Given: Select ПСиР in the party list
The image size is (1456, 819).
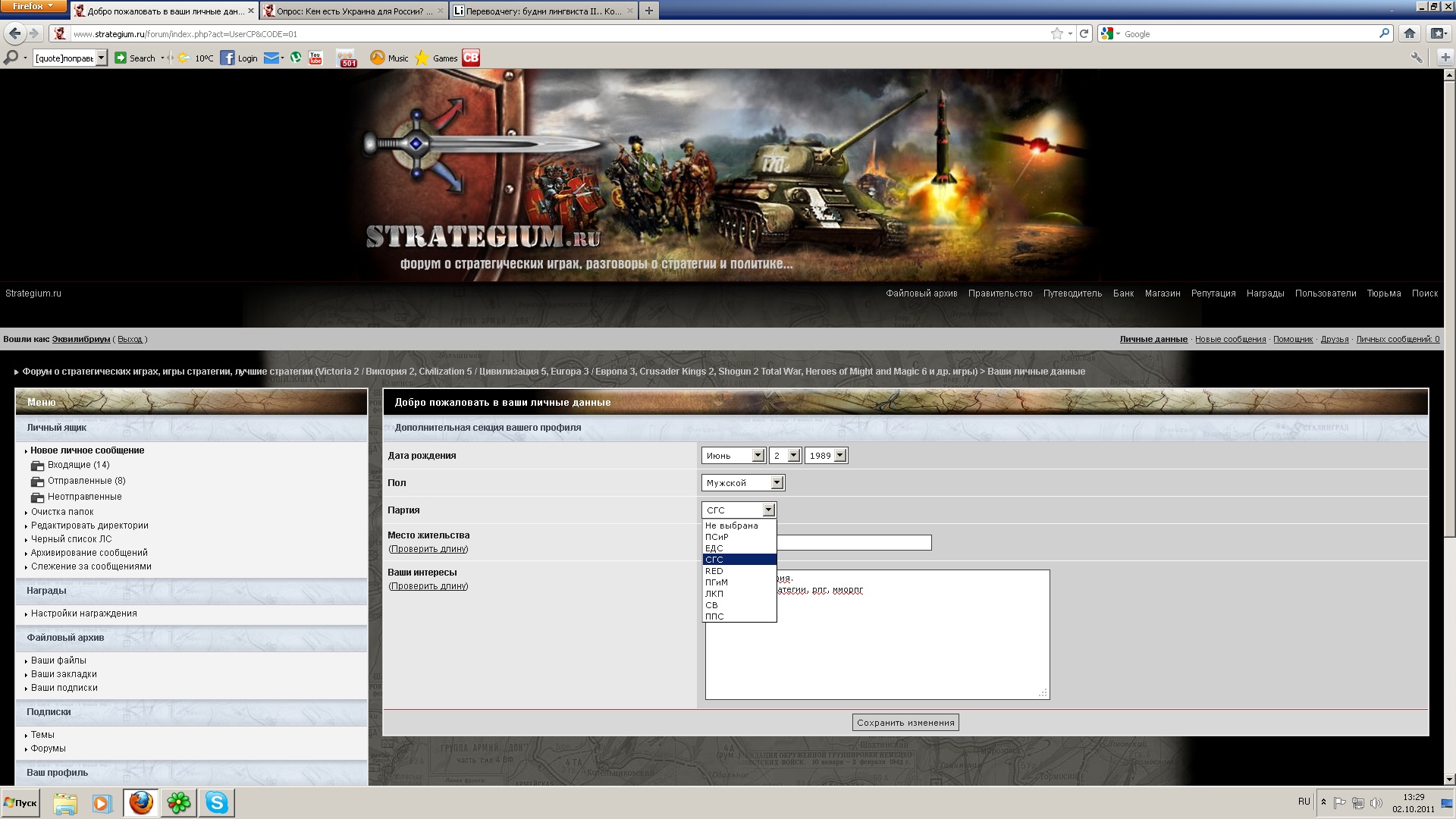Looking at the screenshot, I should point(739,537).
